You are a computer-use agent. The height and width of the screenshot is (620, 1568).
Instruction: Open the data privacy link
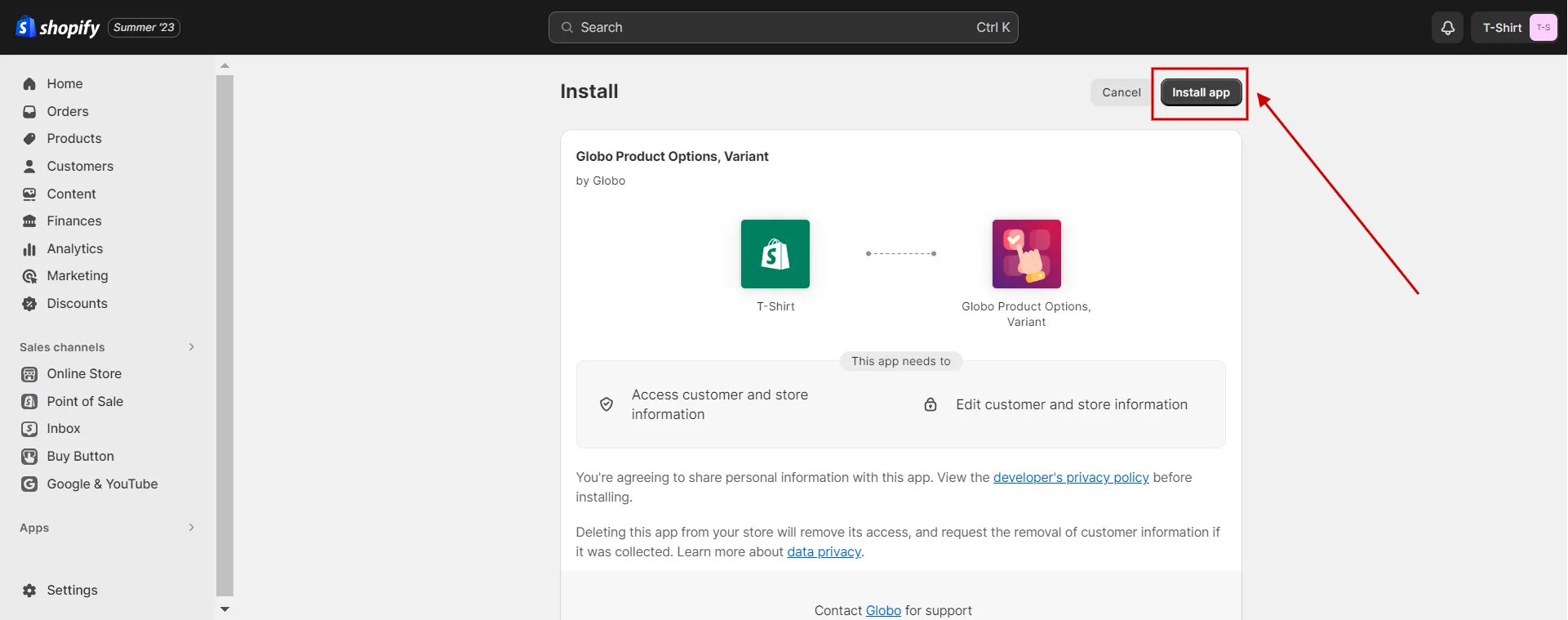click(824, 552)
